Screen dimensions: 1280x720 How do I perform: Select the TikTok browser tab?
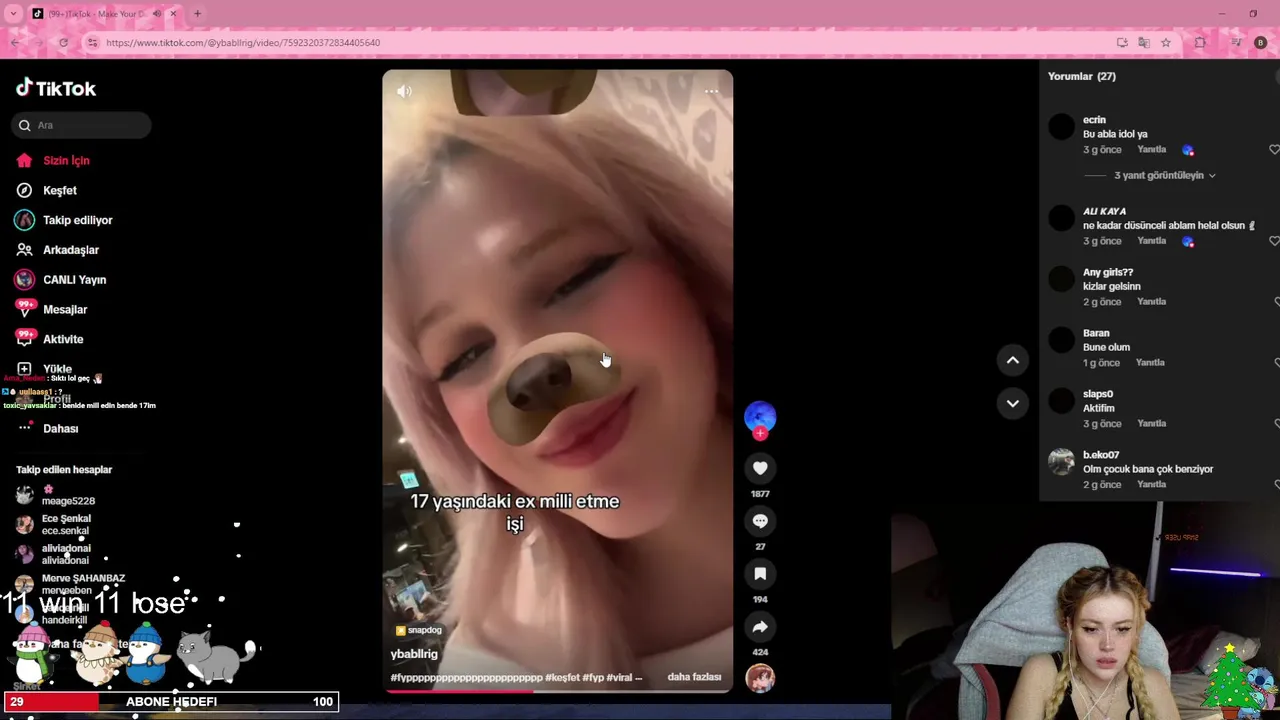(104, 14)
